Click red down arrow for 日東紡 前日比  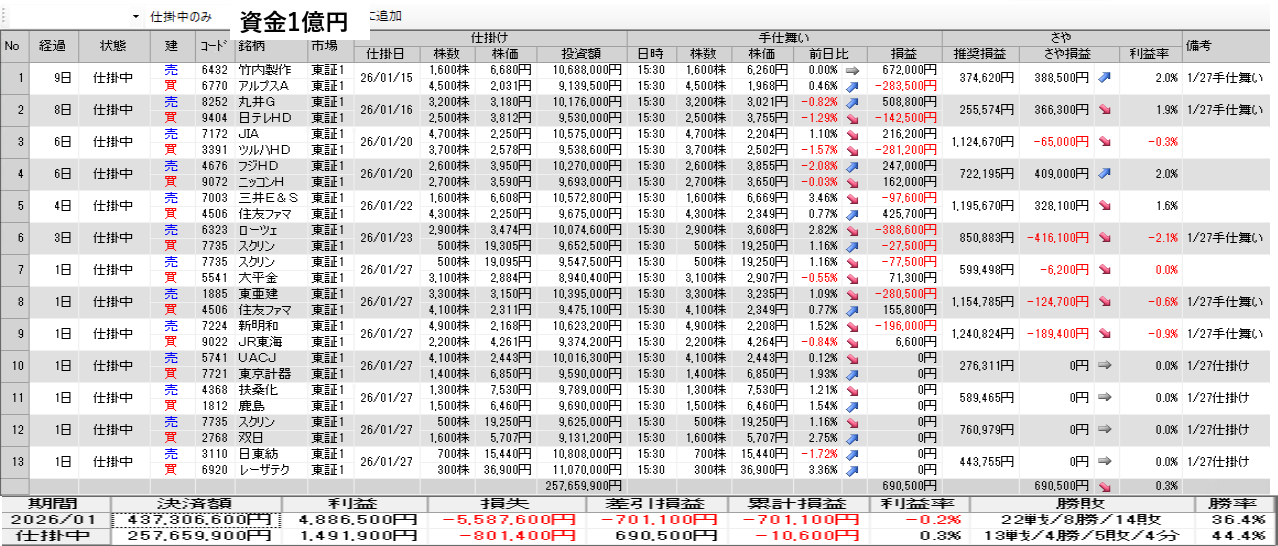pyautogui.click(x=852, y=454)
